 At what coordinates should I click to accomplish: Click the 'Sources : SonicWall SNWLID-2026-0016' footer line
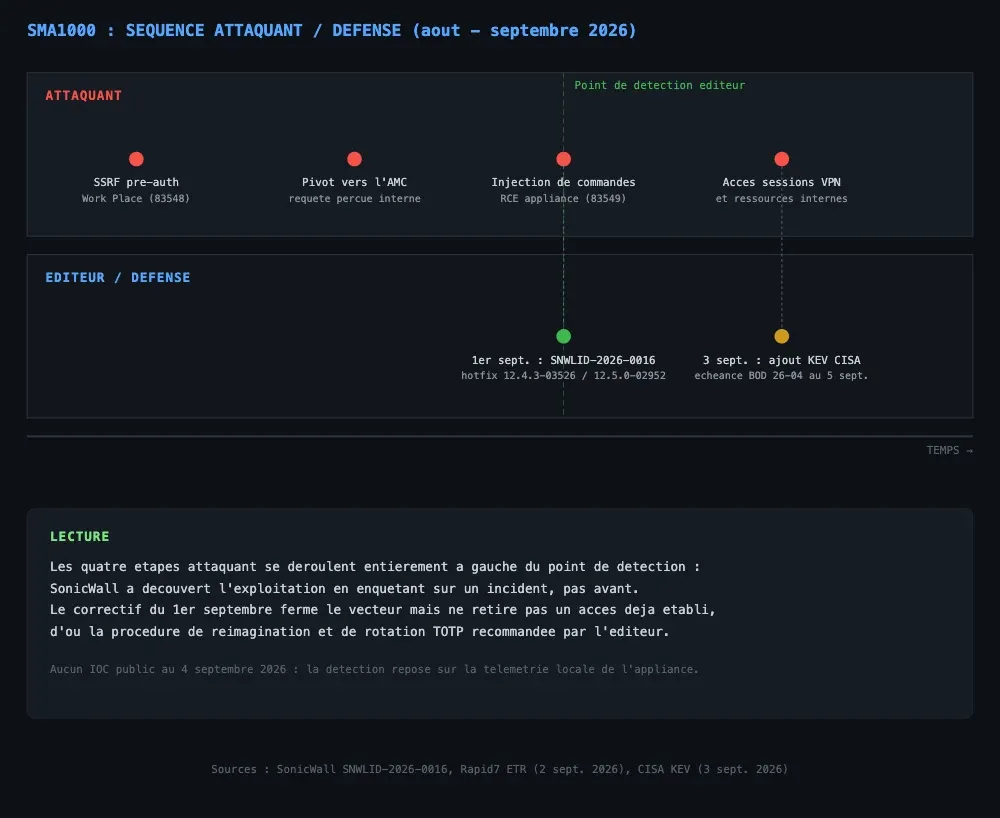point(499,770)
